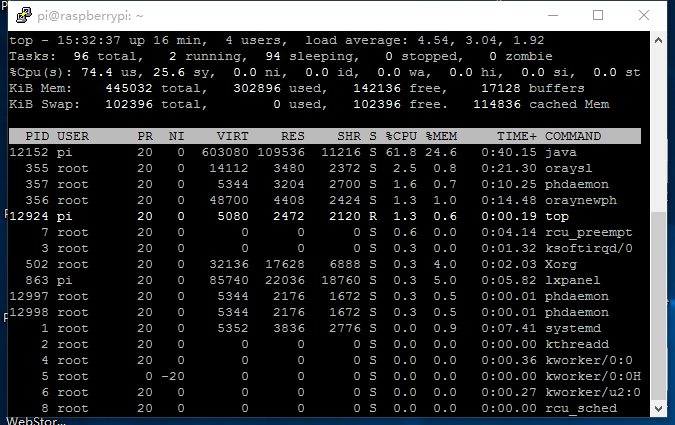Click the load average 4.54 value
675x425 pixels.
pyautogui.click(x=433, y=40)
